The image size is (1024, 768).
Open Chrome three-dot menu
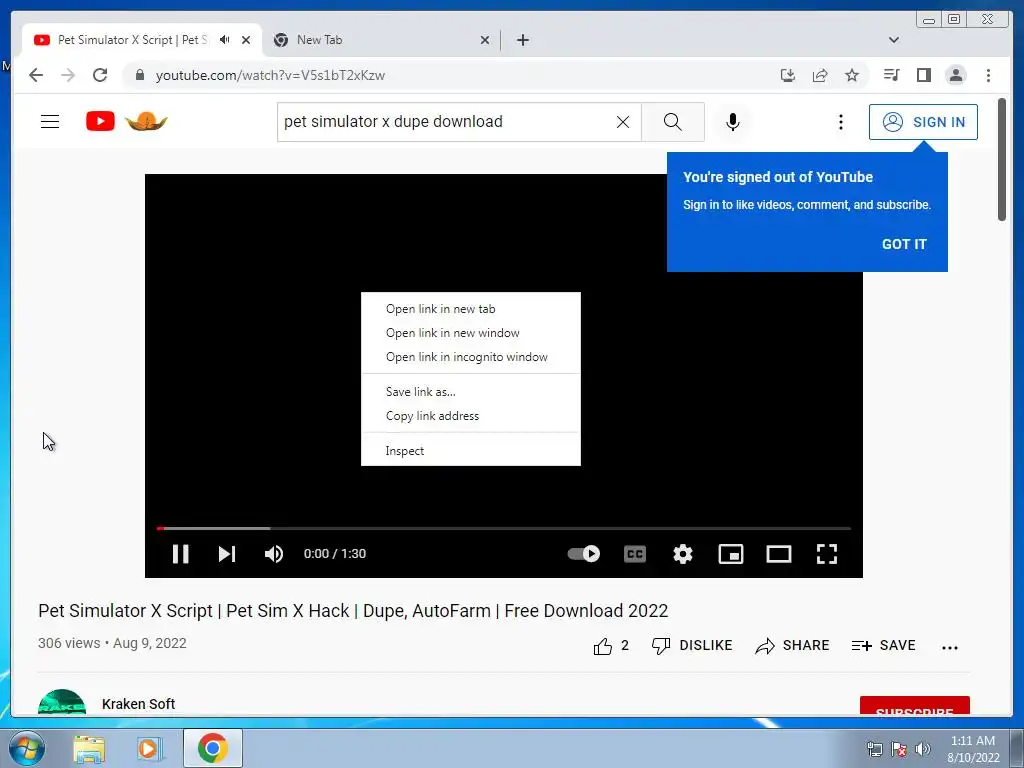[x=988, y=75]
